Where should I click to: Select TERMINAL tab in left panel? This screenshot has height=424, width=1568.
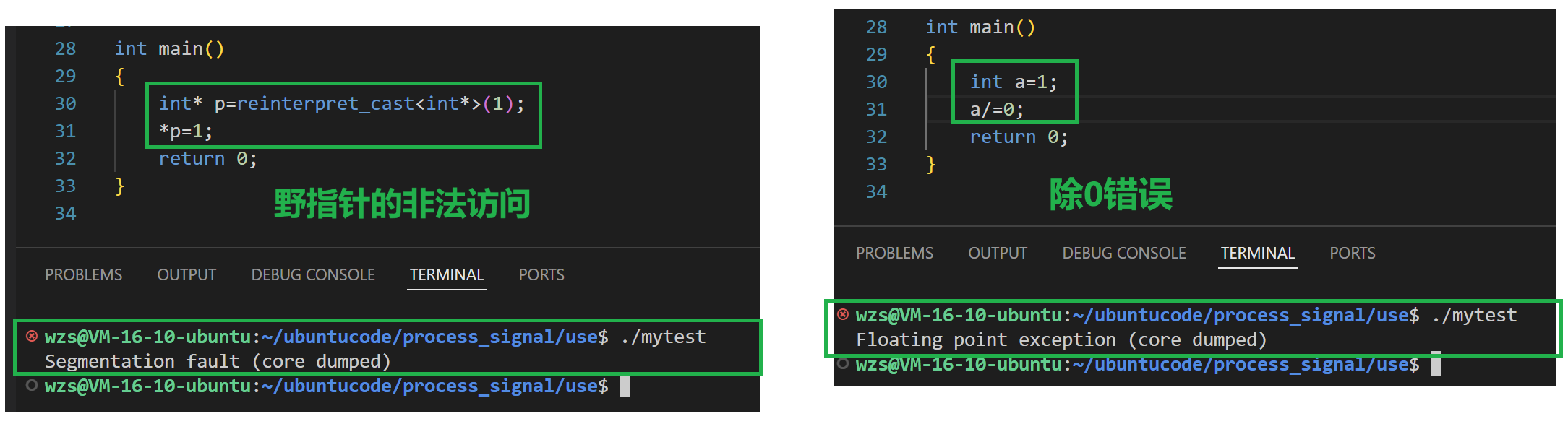447,275
